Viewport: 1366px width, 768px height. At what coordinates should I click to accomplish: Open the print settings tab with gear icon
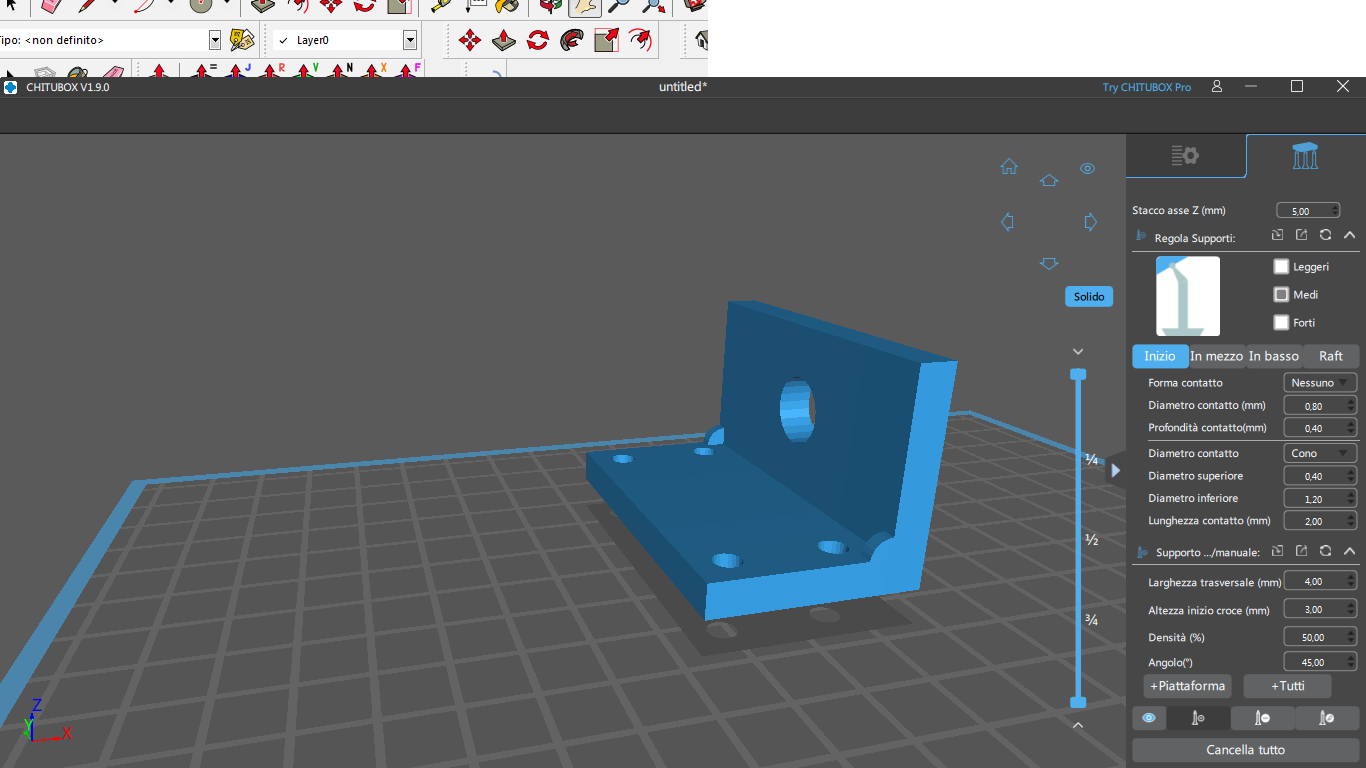point(1185,155)
